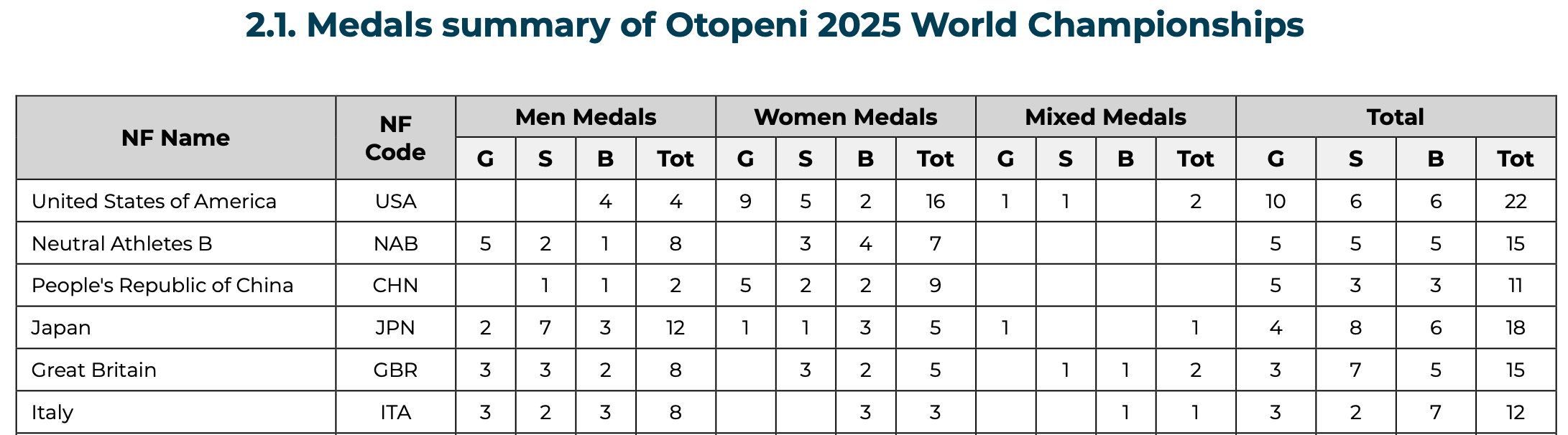Screen dimensions: 1568x435
Task: Click China's overall total cell showing 11
Action: (1515, 286)
